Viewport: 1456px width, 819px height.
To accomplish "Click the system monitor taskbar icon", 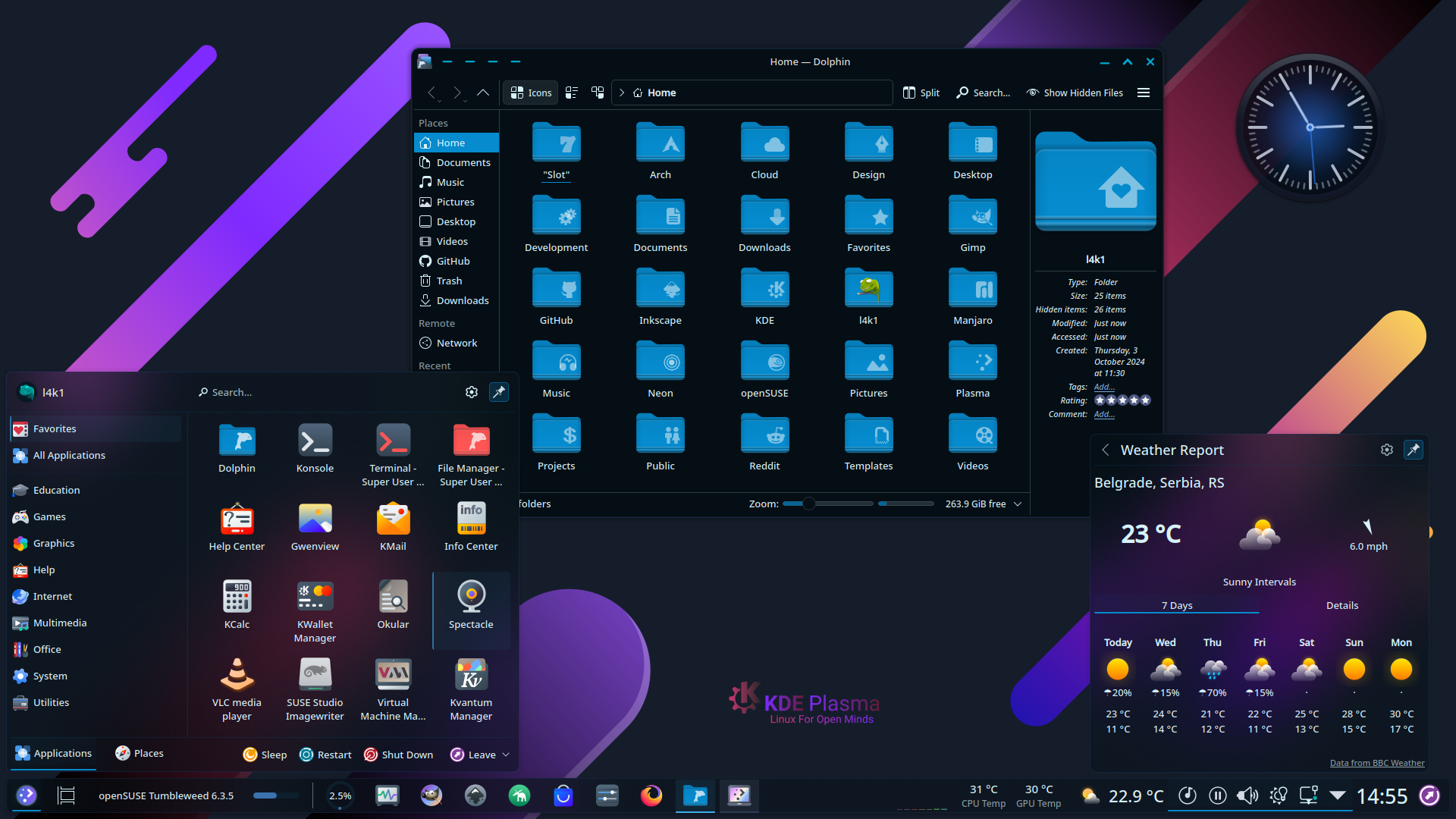I will point(387,795).
